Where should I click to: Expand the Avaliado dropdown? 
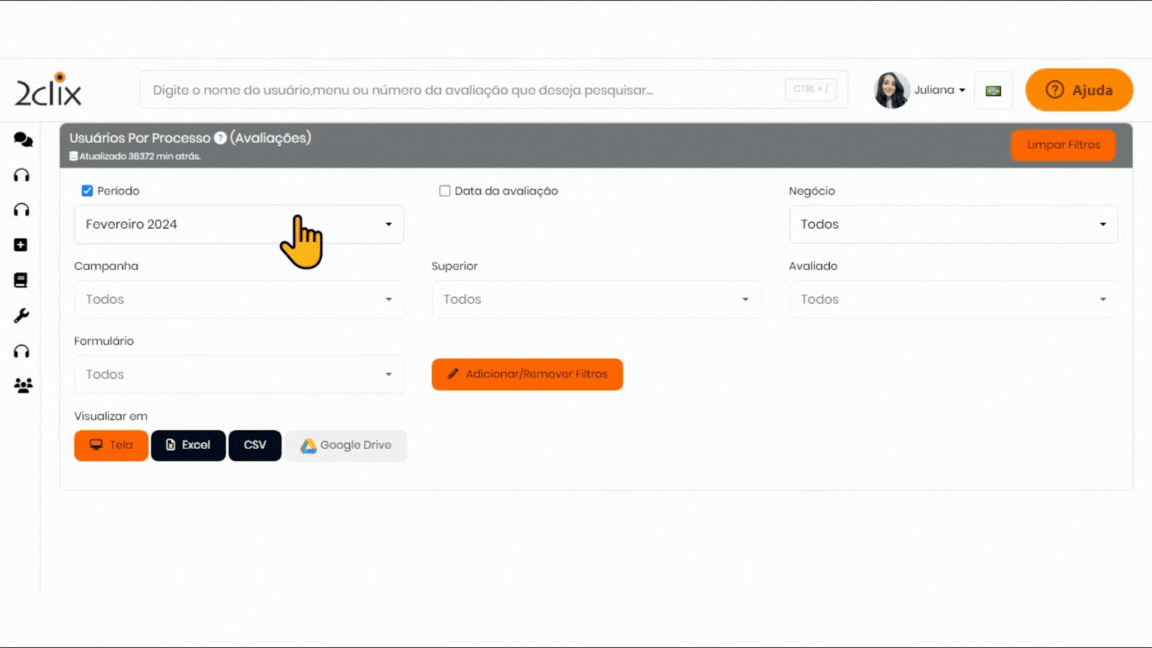click(x=953, y=299)
